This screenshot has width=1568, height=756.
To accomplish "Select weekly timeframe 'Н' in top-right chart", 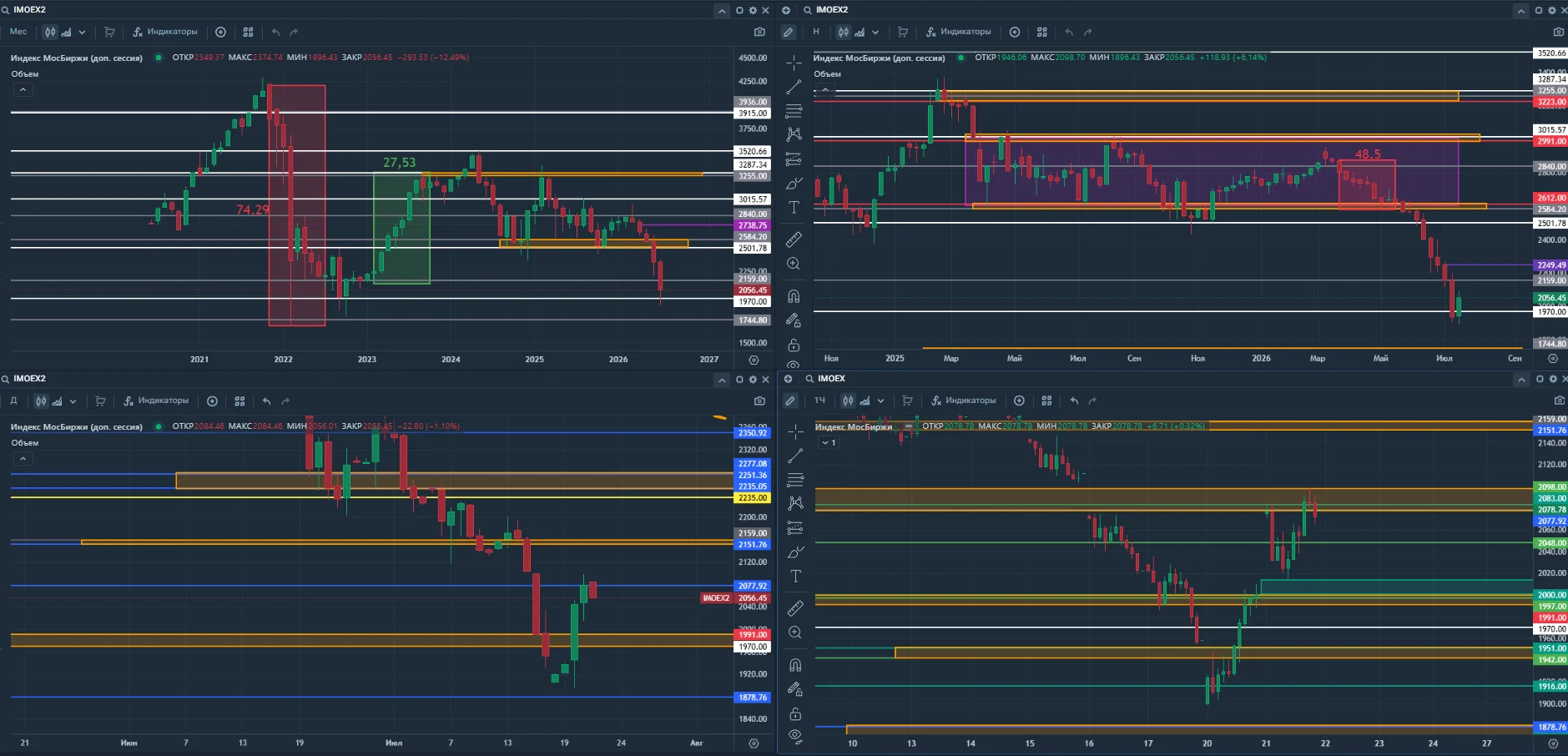I will 816,32.
